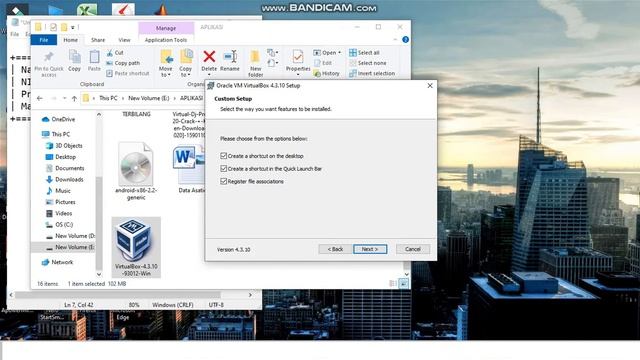Open 3D Objects in navigation pane

pyautogui.click(x=64, y=146)
